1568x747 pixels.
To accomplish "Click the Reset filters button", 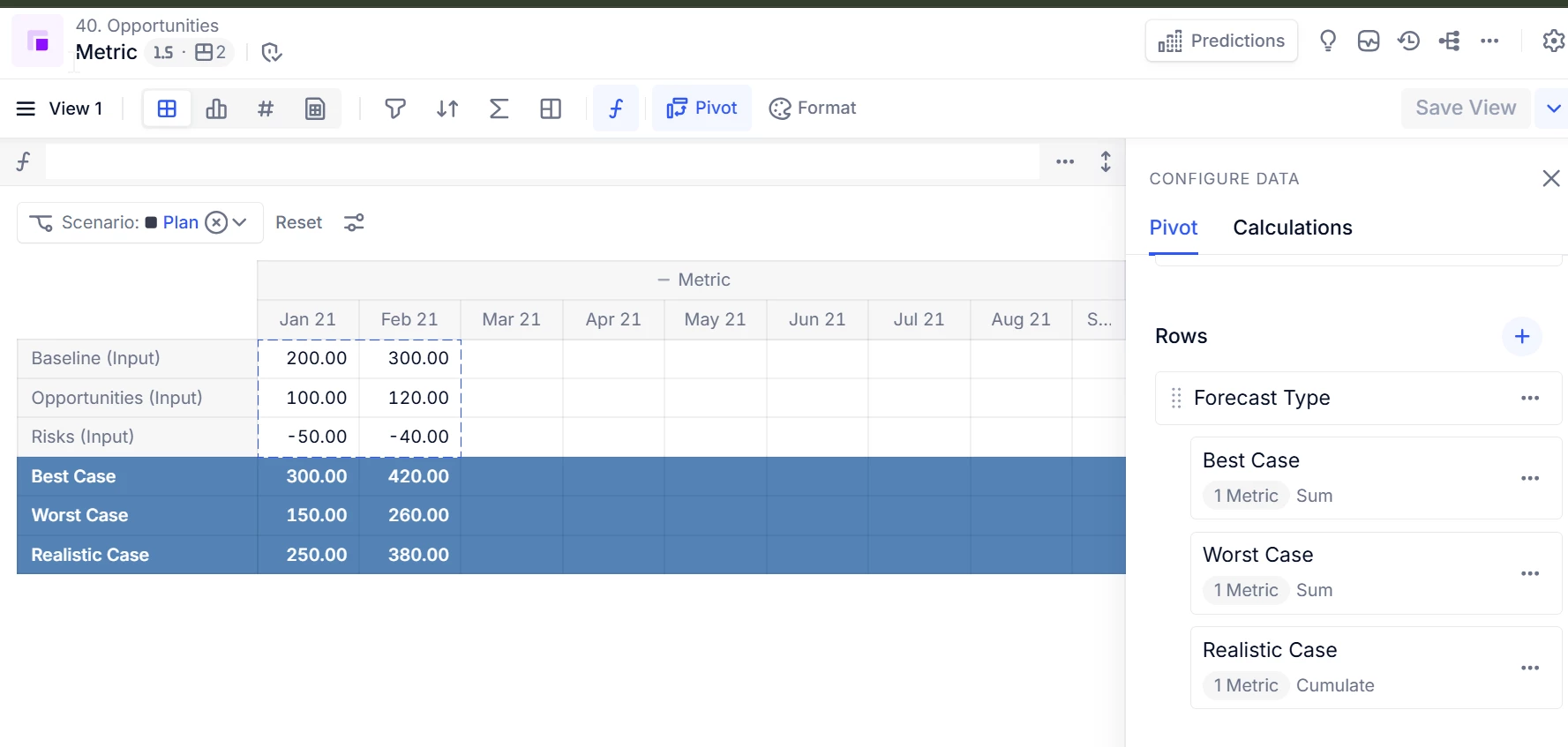I will tap(299, 222).
